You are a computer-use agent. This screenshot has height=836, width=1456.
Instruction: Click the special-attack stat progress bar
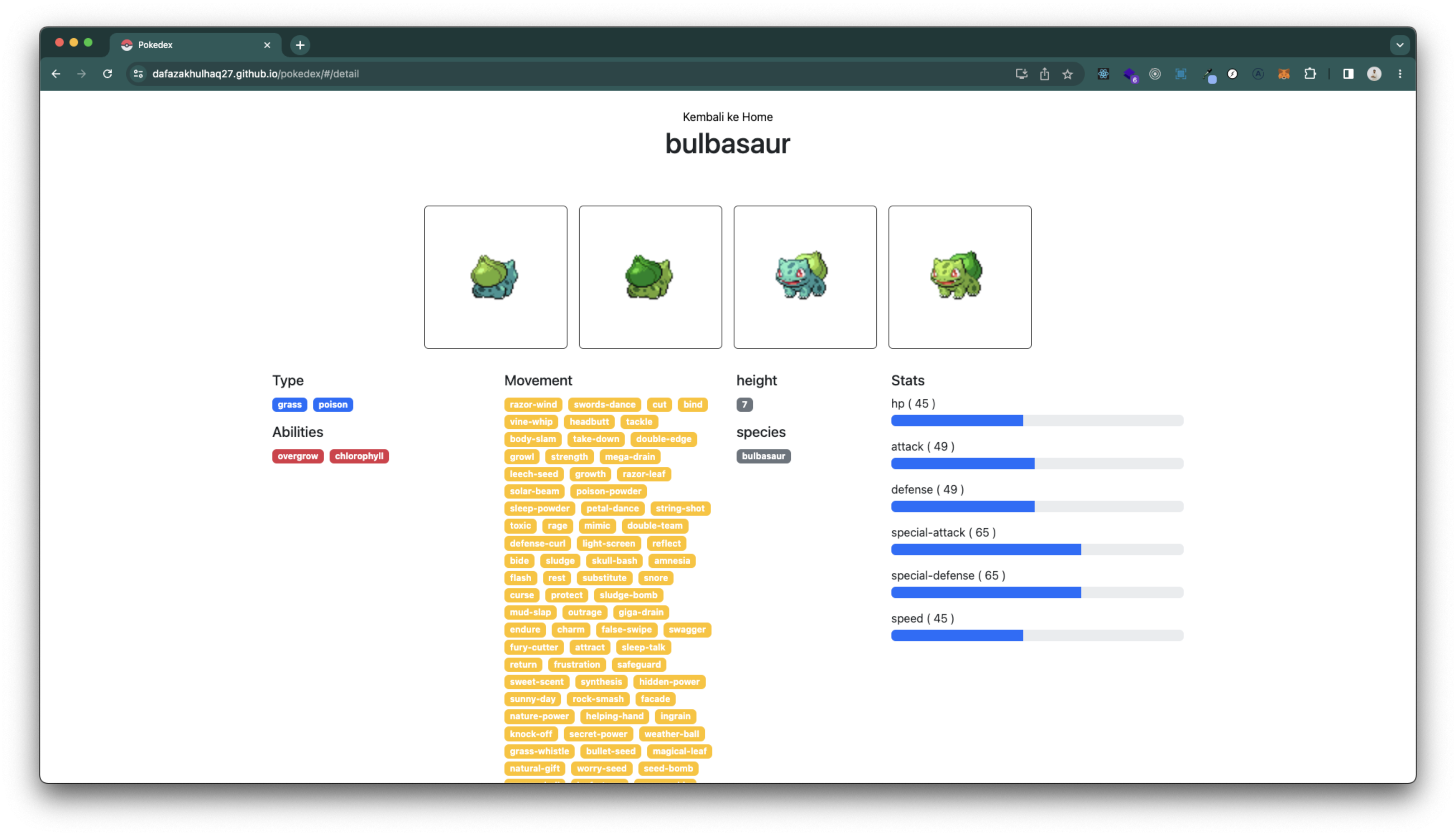[1037, 549]
